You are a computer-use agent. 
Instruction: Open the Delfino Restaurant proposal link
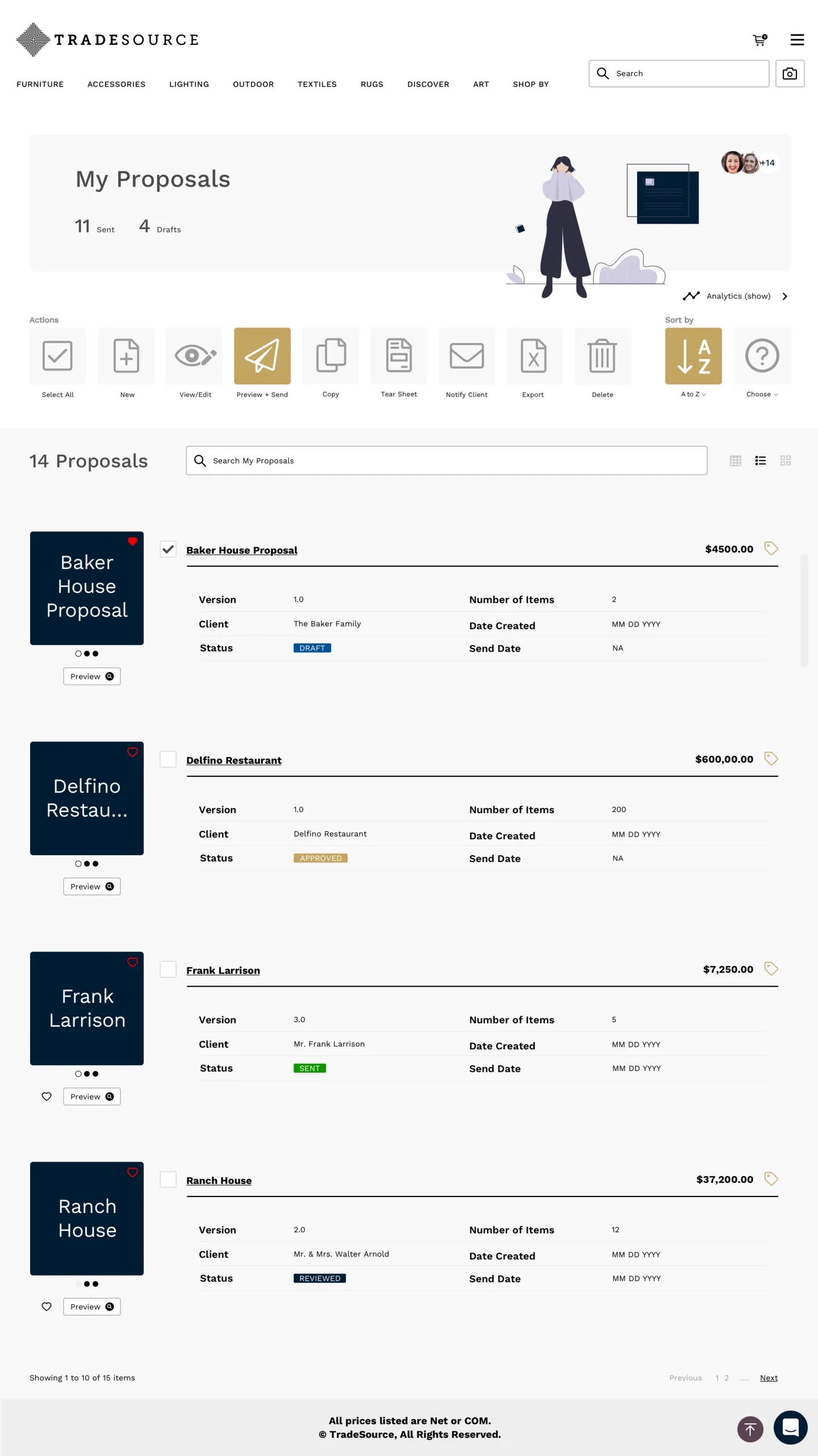pos(233,760)
